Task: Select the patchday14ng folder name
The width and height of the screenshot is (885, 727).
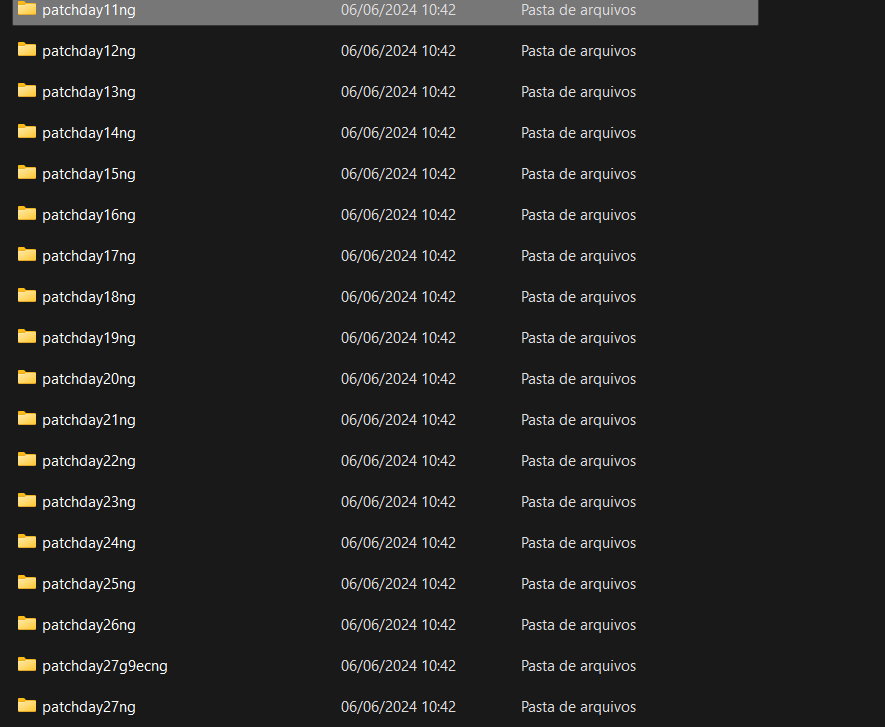Action: click(x=89, y=133)
